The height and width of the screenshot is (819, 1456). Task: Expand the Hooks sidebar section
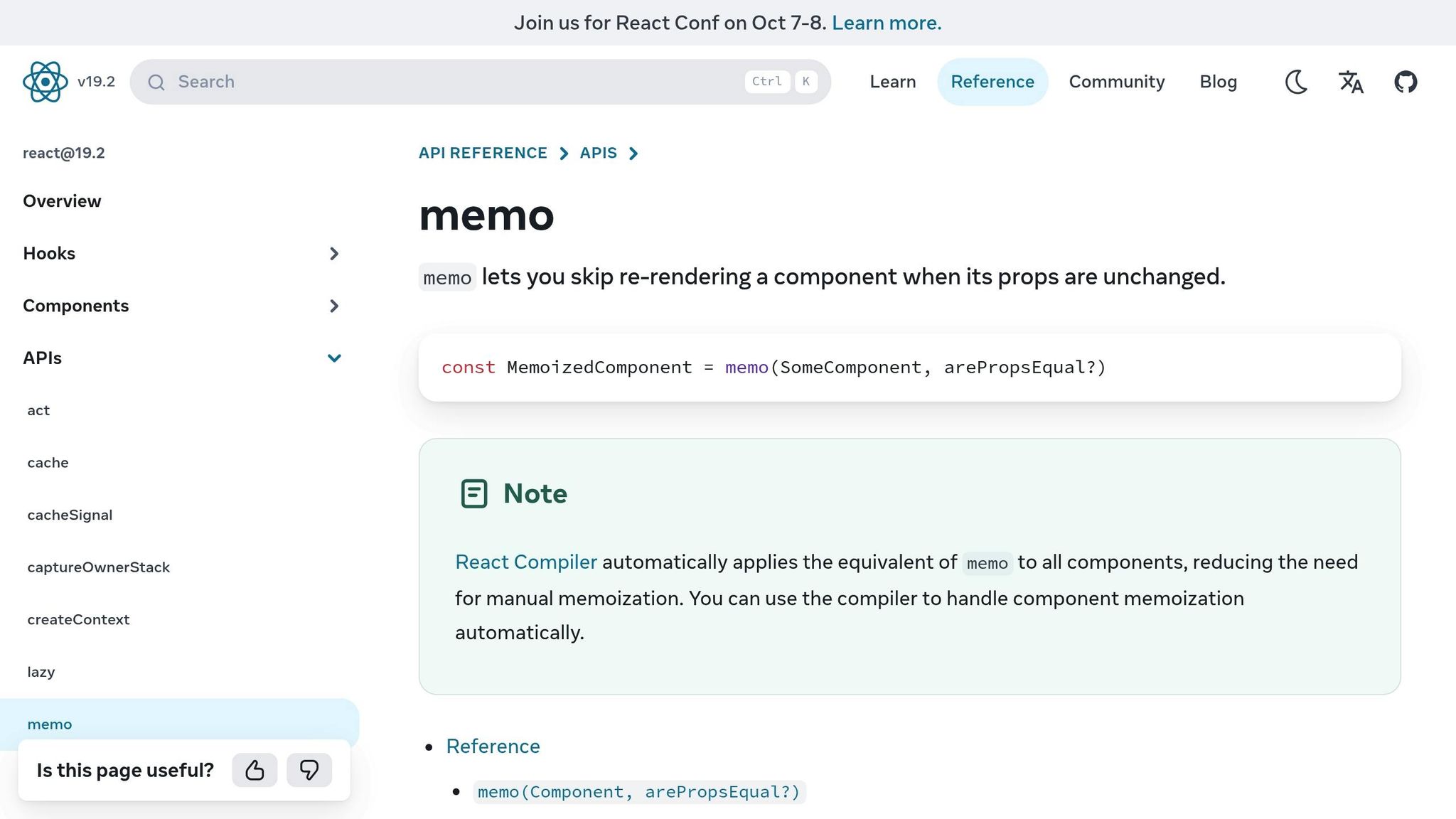point(333,254)
